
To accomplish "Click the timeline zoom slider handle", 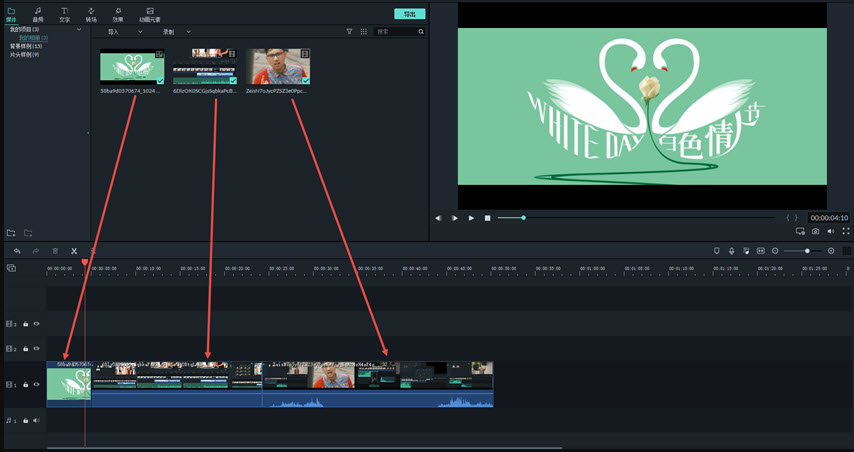I will 807,251.
